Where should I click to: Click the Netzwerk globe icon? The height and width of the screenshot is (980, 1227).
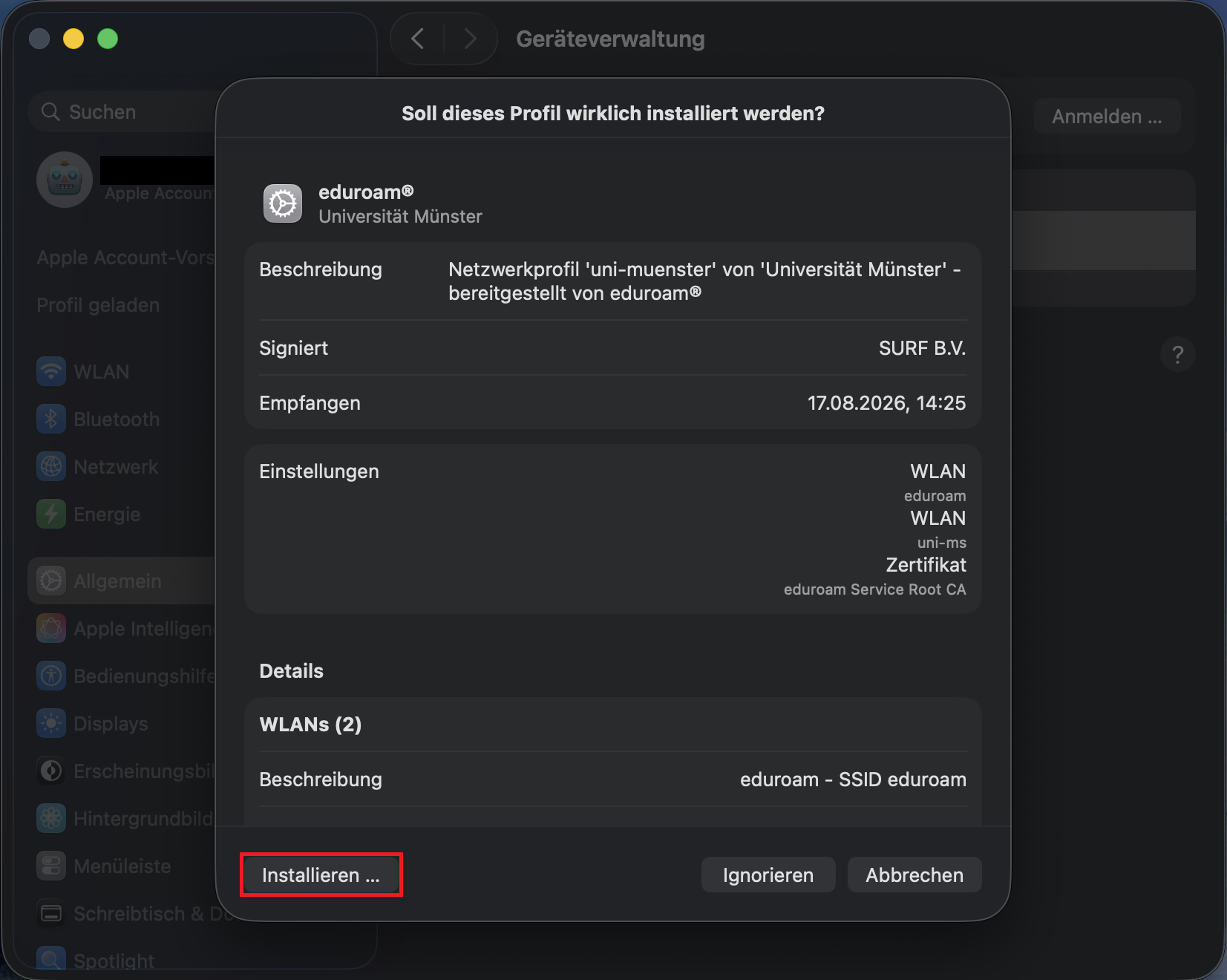click(x=51, y=467)
